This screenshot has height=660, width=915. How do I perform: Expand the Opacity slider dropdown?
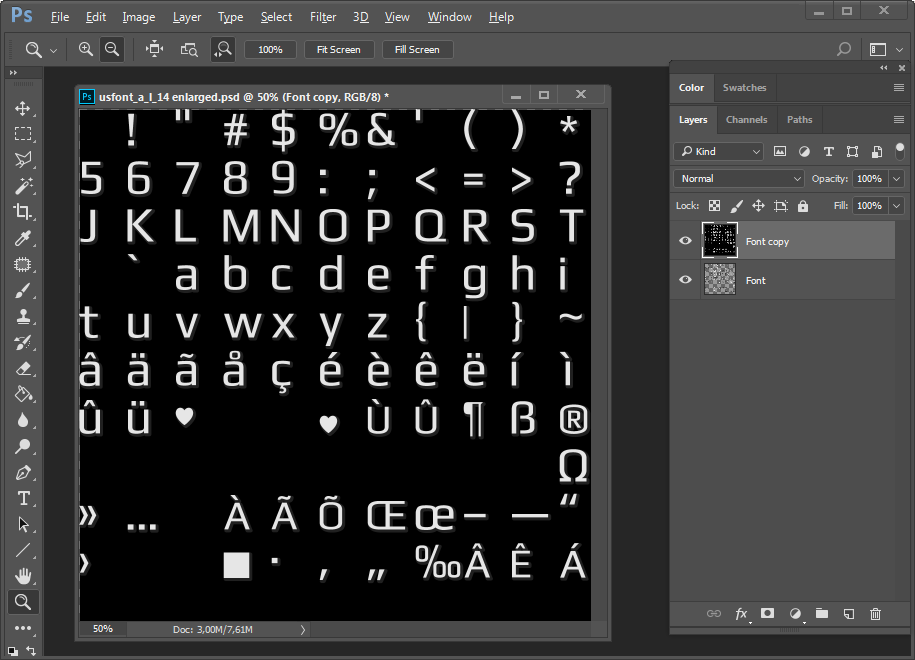(x=897, y=179)
